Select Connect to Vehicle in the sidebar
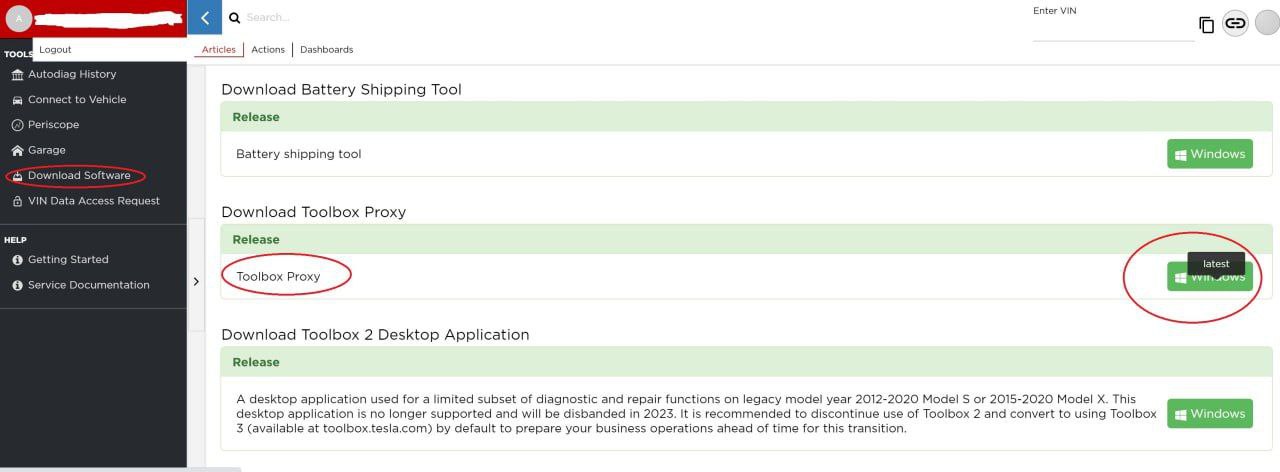Screen dimensions: 1280x472 76,100
